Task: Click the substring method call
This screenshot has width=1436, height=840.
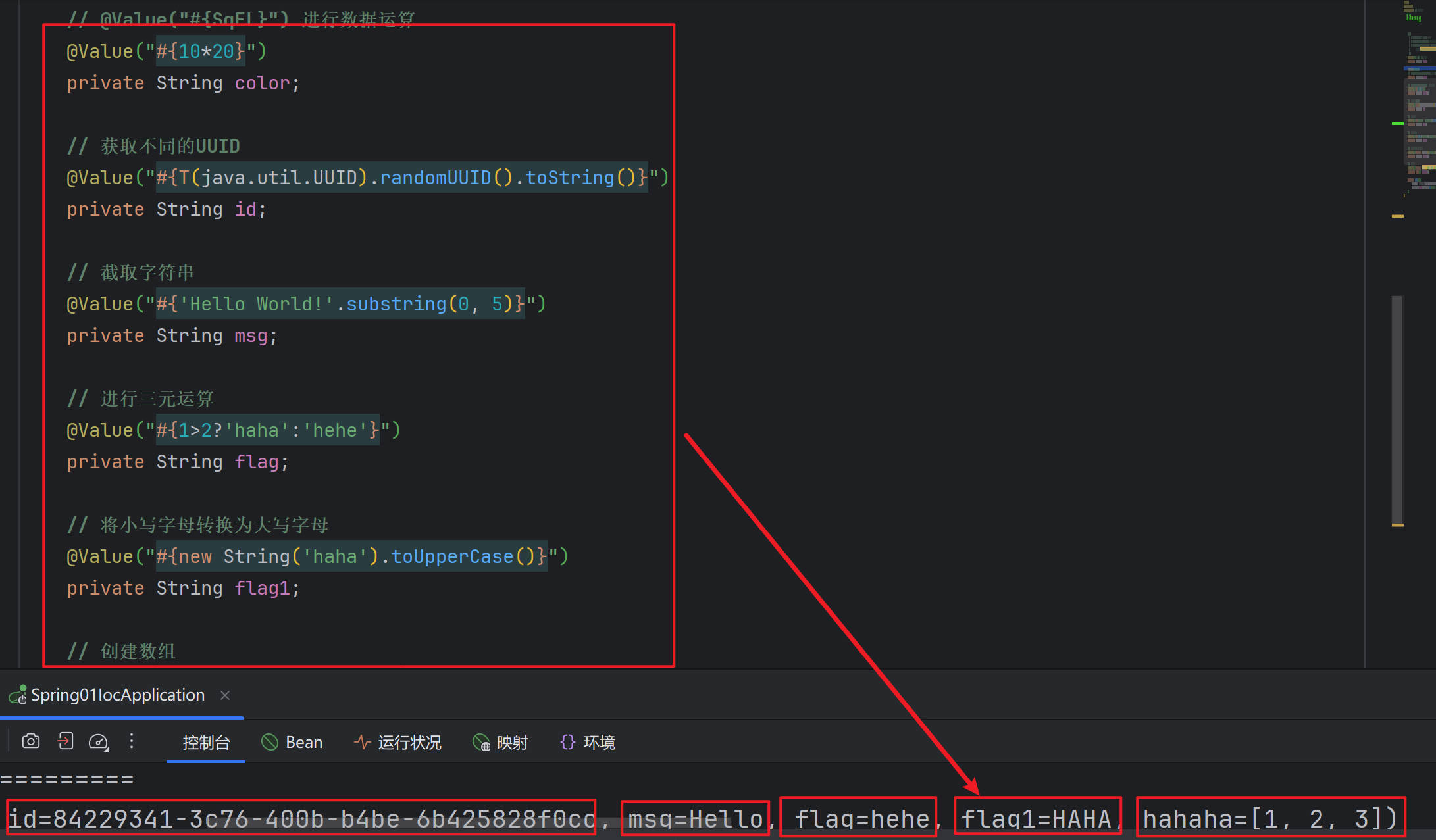Action: 396,304
